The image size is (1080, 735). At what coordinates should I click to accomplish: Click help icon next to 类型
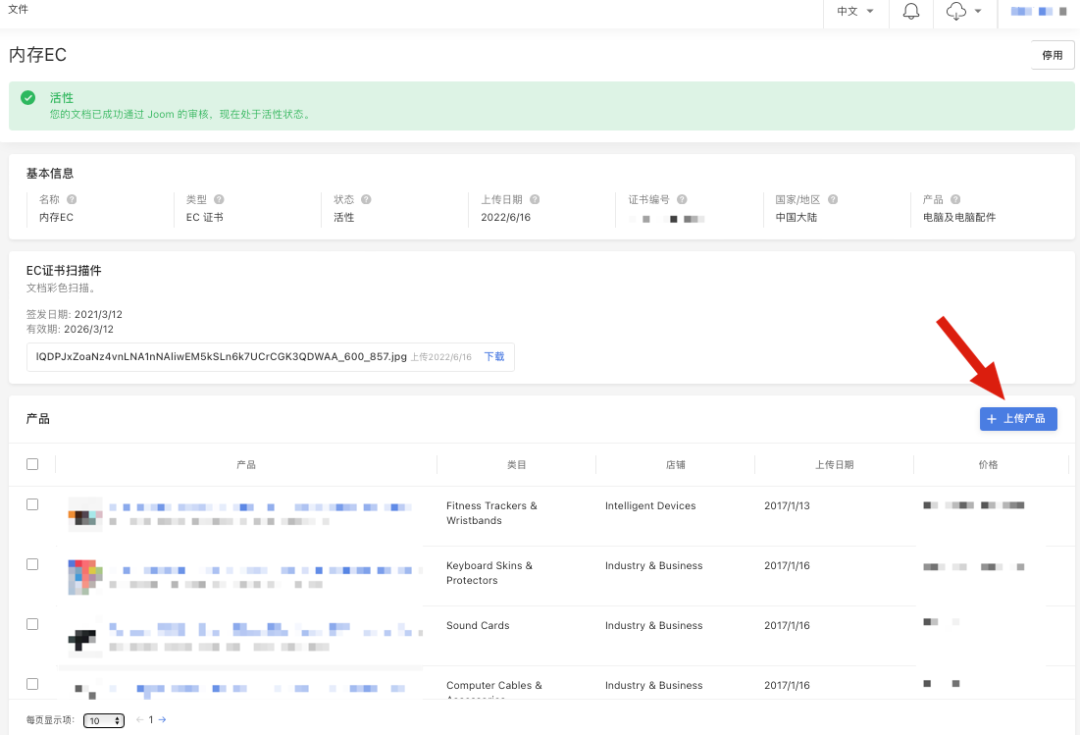click(x=219, y=200)
